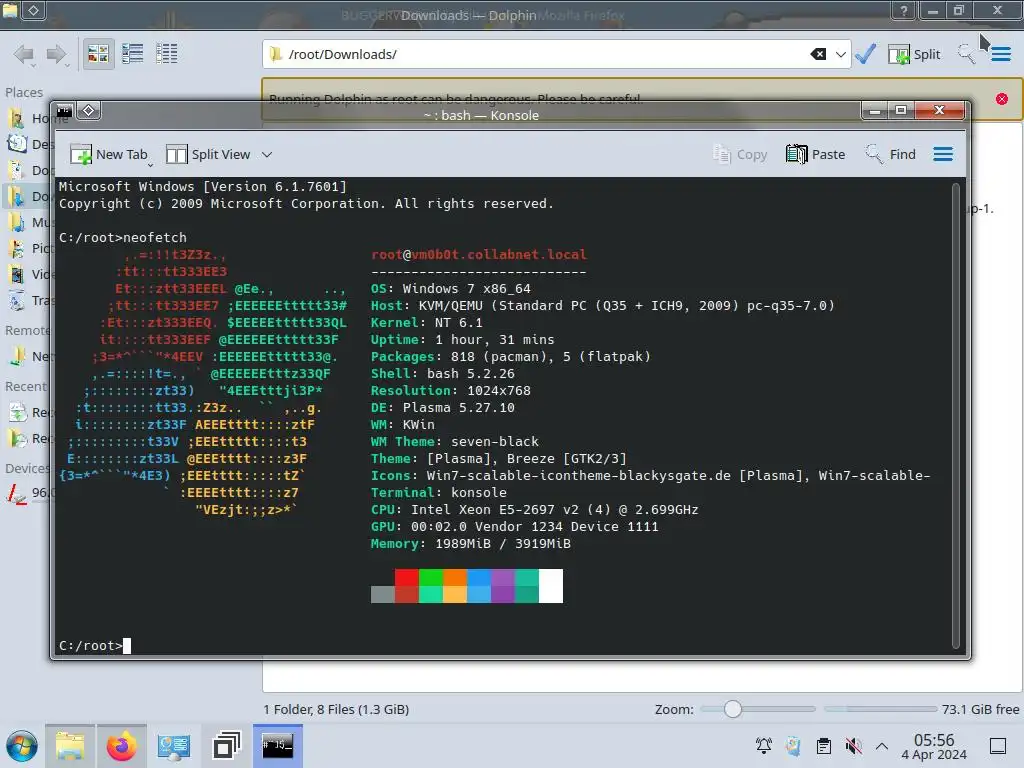Screen dimensions: 1024x768
Task: Click the Dolphin titlebar help button
Action: [x=903, y=10]
